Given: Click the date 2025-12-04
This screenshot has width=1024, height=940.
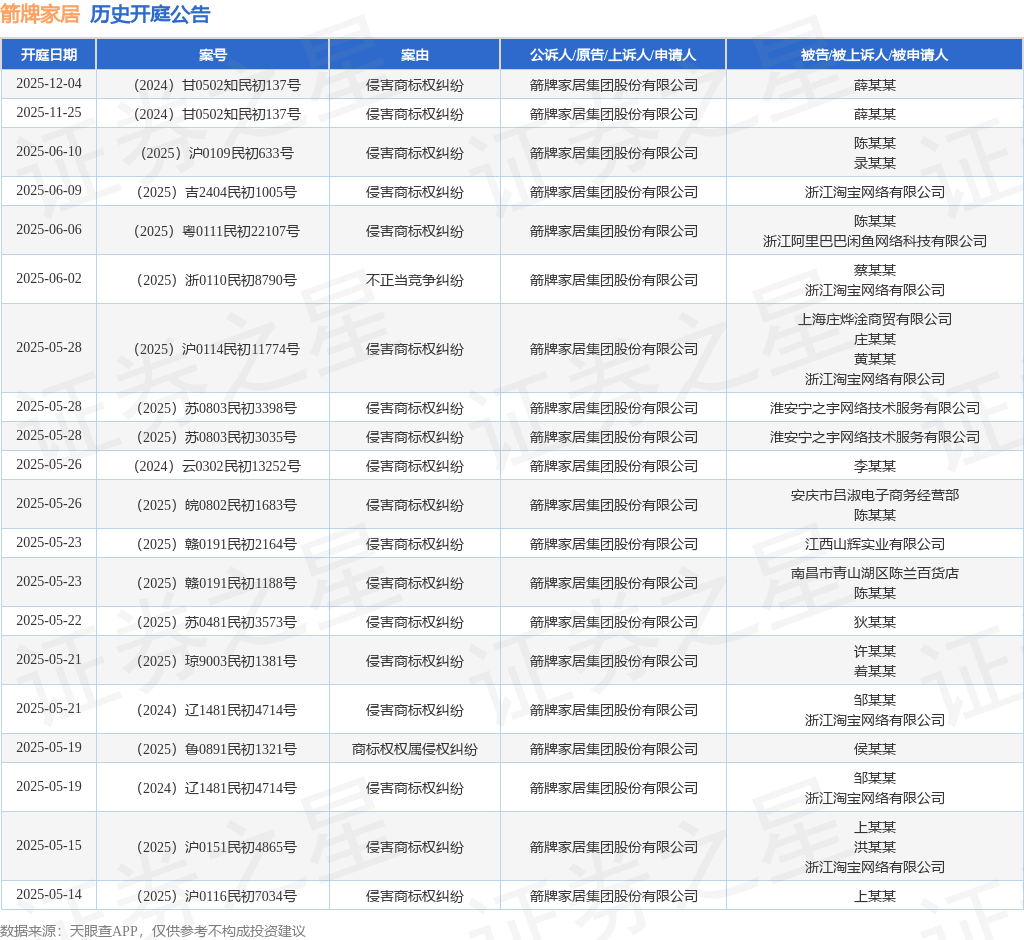Looking at the screenshot, I should [x=49, y=84].
